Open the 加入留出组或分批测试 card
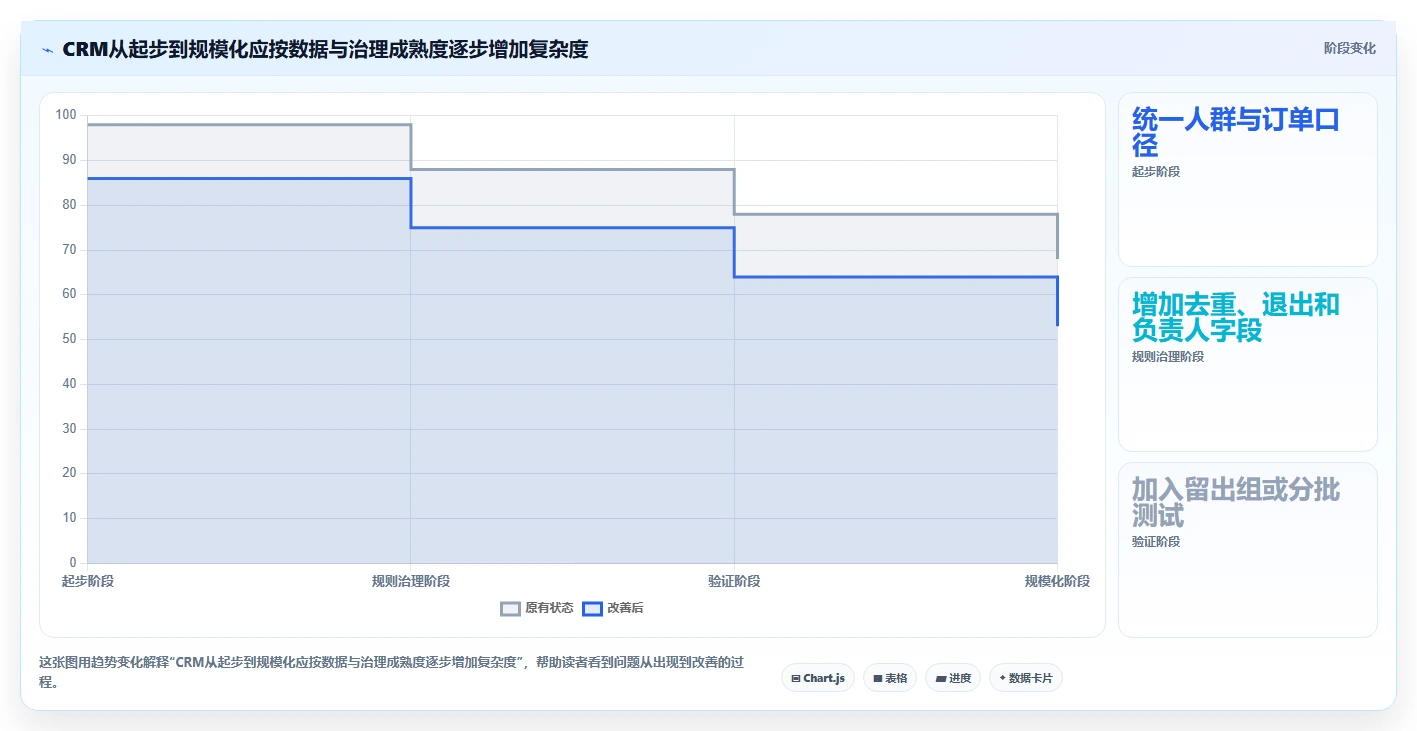This screenshot has height=731, width=1417. pyautogui.click(x=1248, y=550)
